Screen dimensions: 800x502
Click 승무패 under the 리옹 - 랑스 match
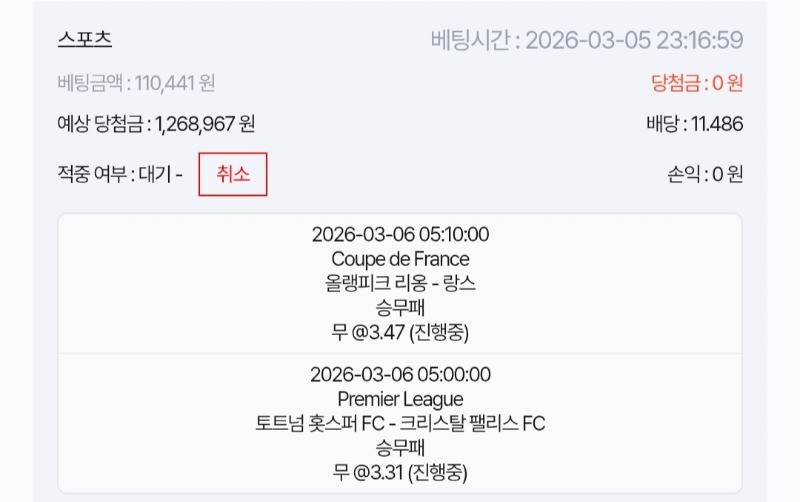coord(400,307)
